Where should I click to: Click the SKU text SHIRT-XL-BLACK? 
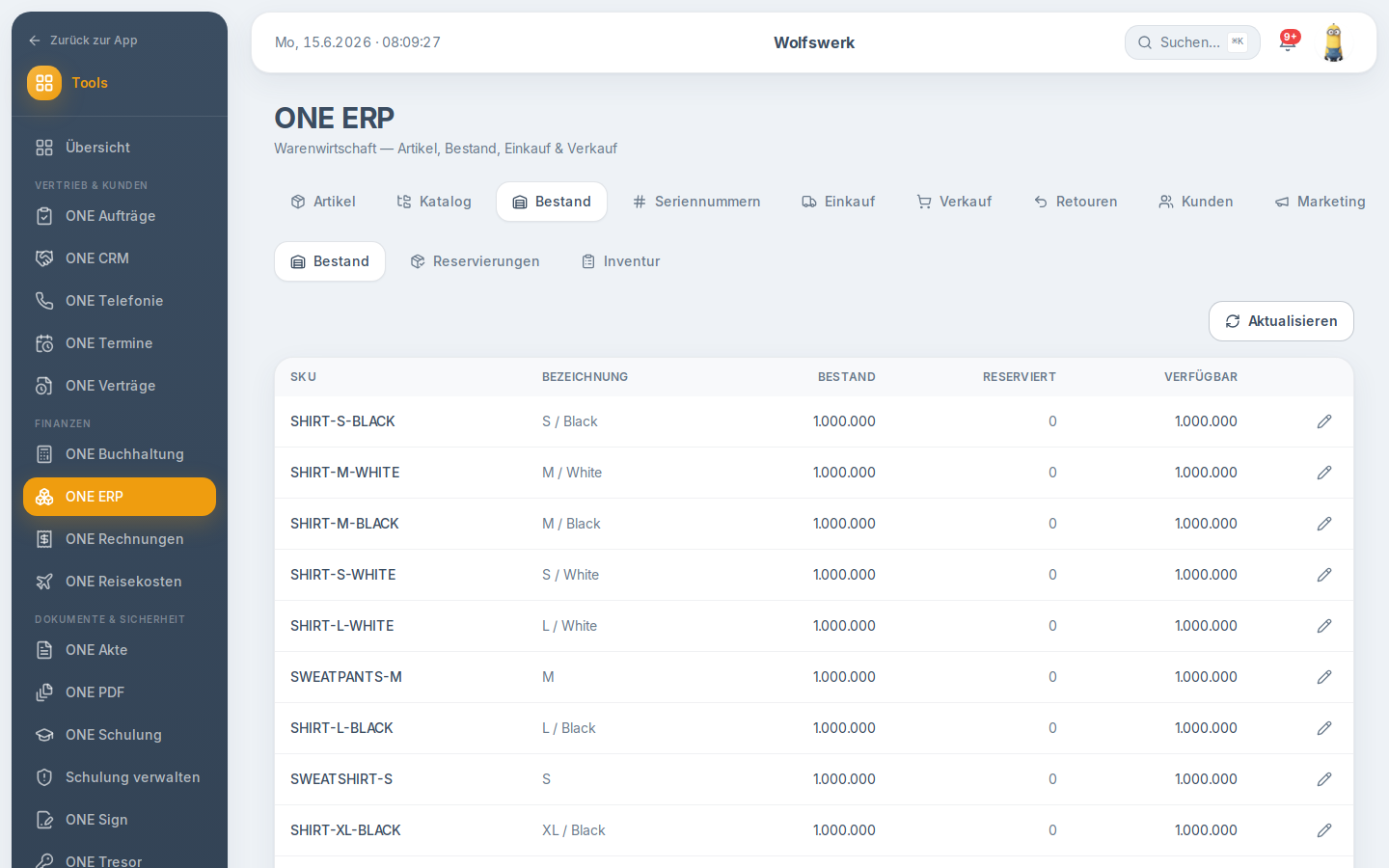(x=345, y=830)
